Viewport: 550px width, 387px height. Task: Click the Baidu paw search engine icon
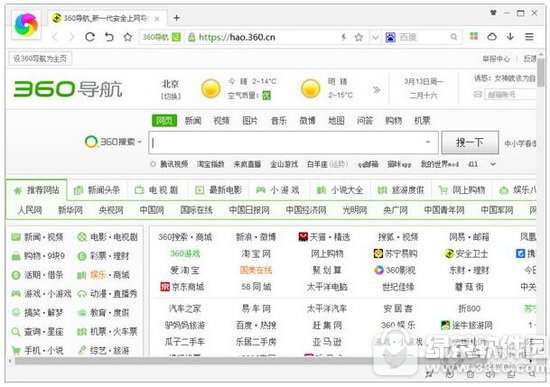click(x=390, y=37)
